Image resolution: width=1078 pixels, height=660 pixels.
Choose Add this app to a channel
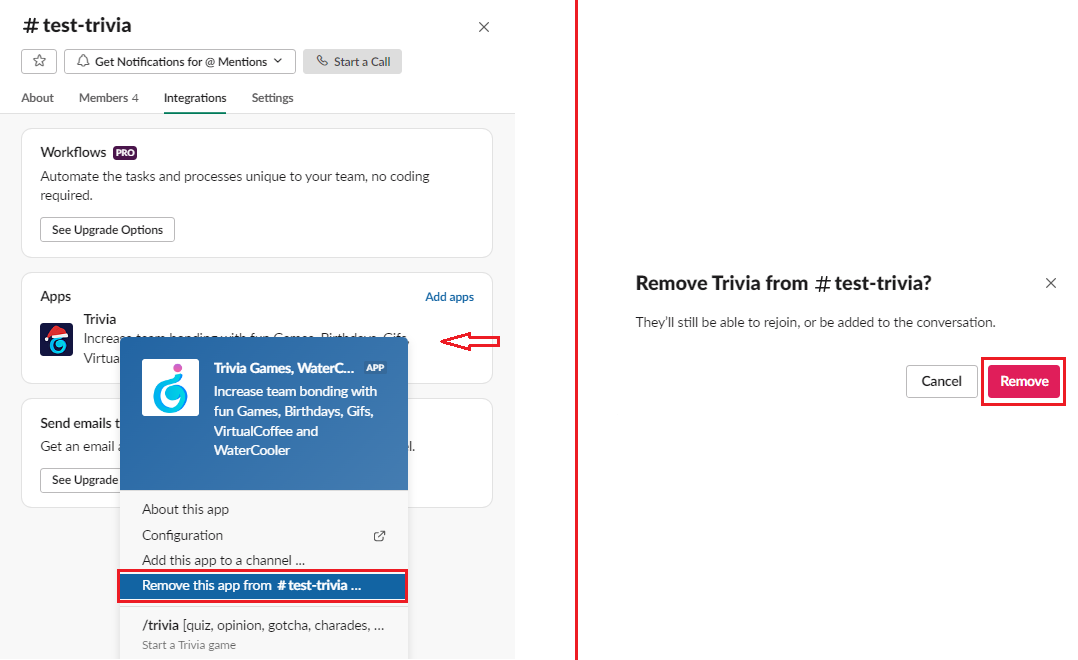click(x=264, y=560)
